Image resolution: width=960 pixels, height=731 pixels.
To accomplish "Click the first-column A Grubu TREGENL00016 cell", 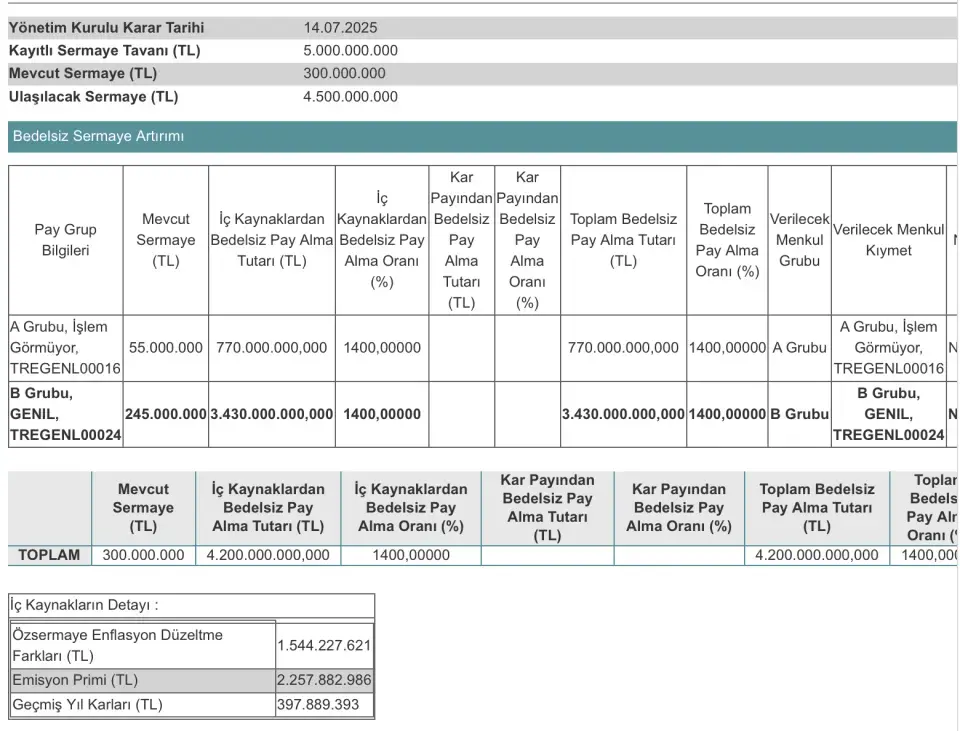I will [x=65, y=348].
